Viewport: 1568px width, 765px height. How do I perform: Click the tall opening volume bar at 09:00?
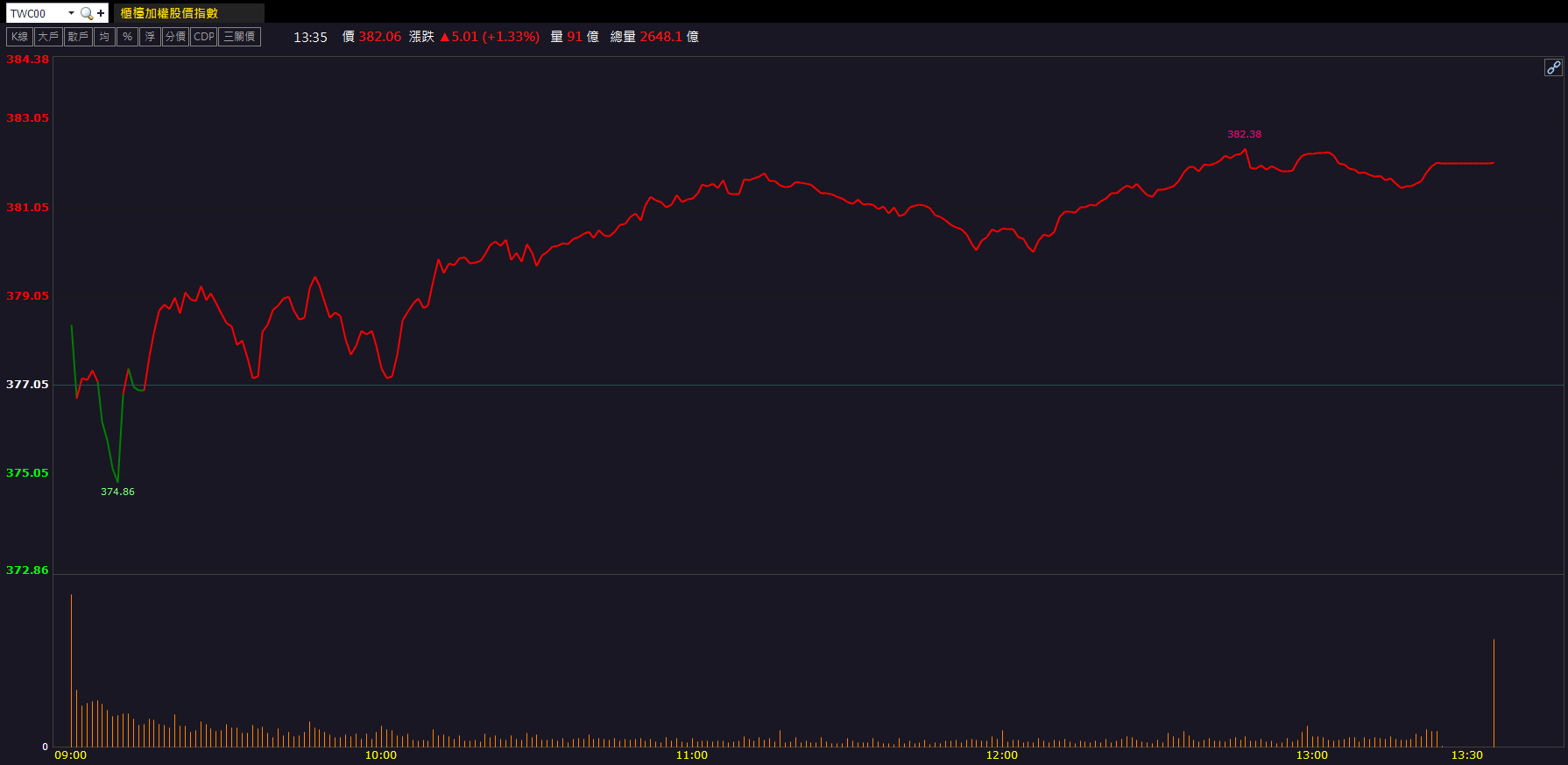(x=71, y=670)
